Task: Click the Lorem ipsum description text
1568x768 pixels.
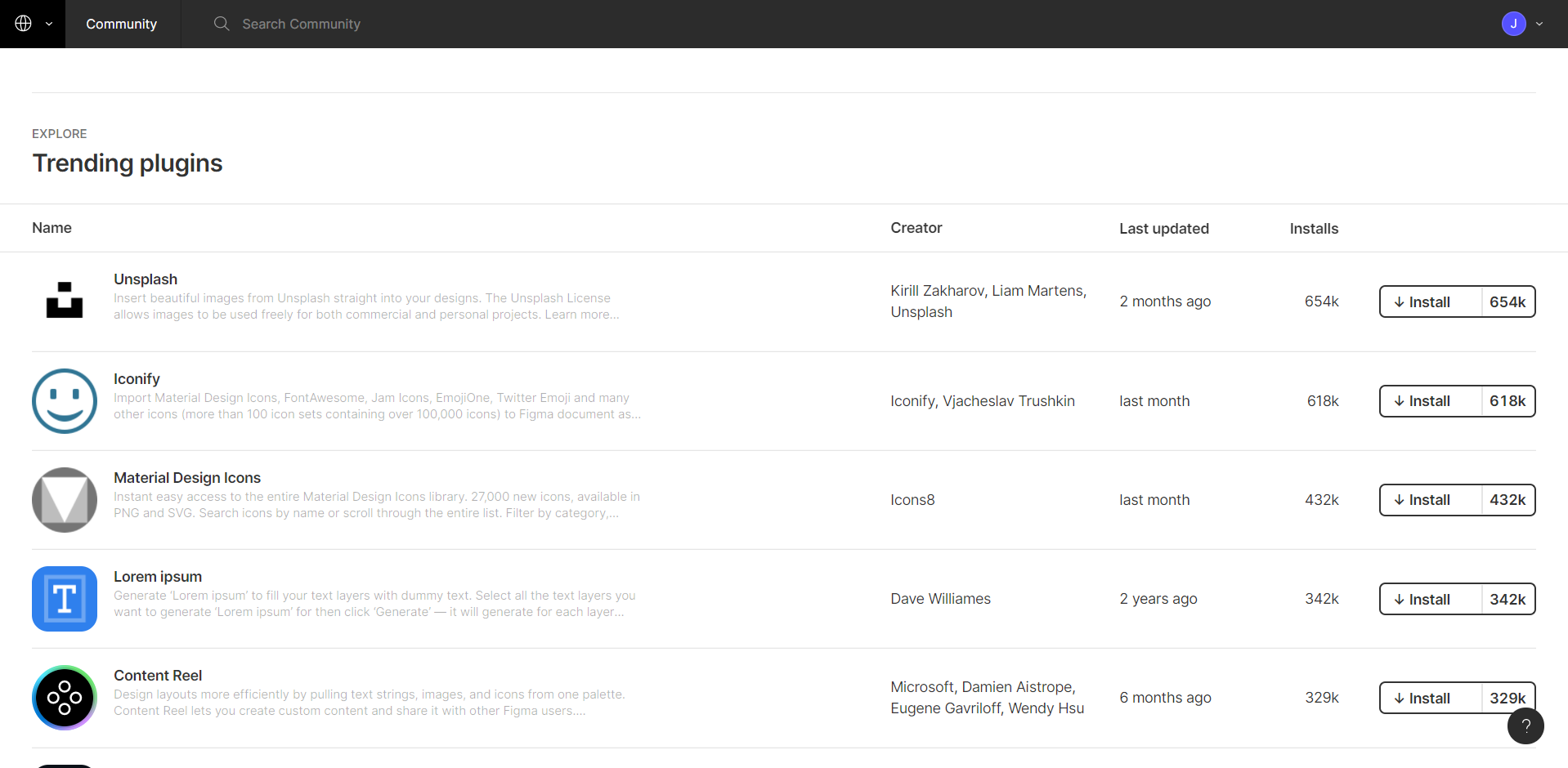Action: [x=374, y=604]
